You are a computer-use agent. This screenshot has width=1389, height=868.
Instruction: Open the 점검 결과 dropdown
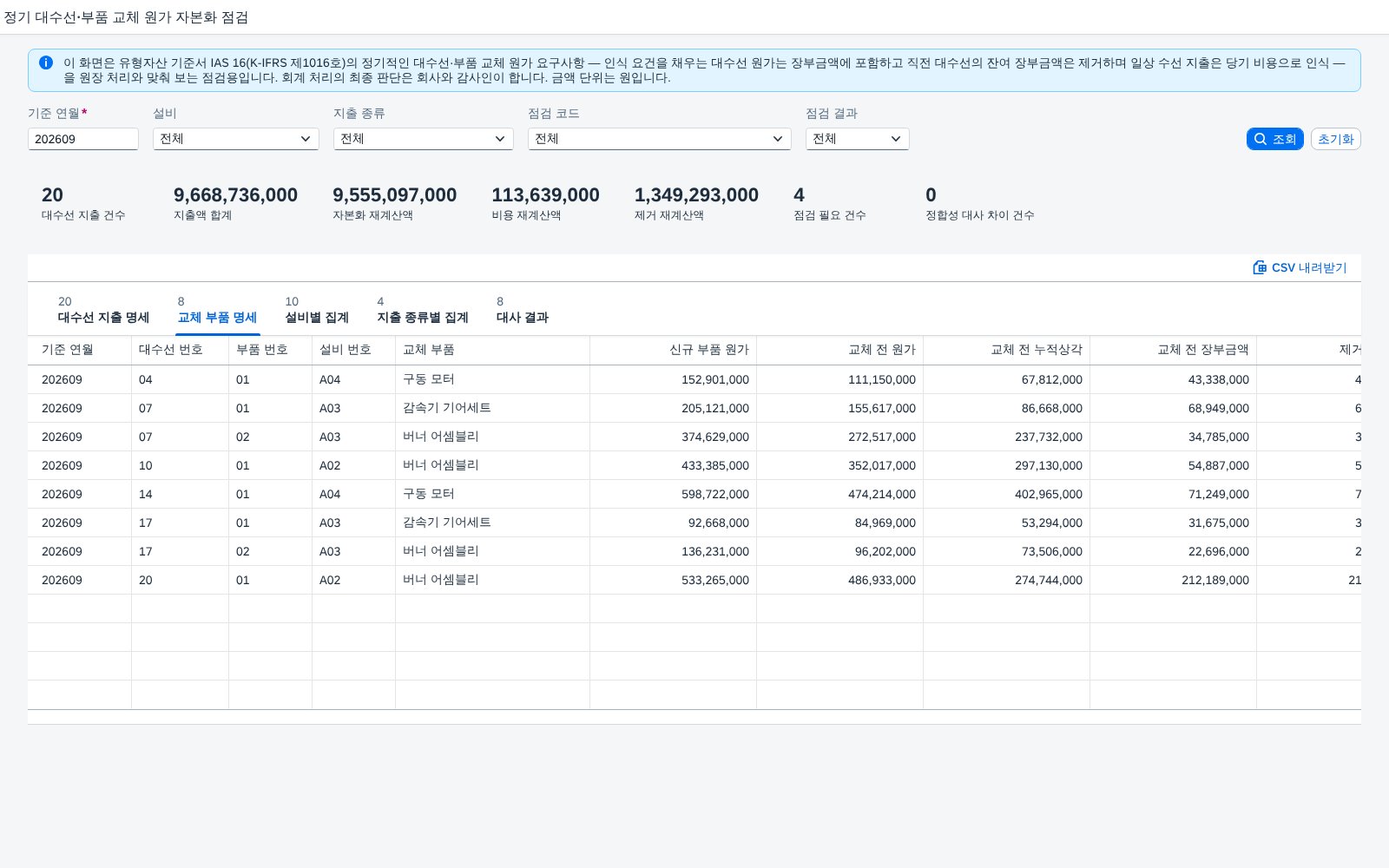click(x=858, y=139)
